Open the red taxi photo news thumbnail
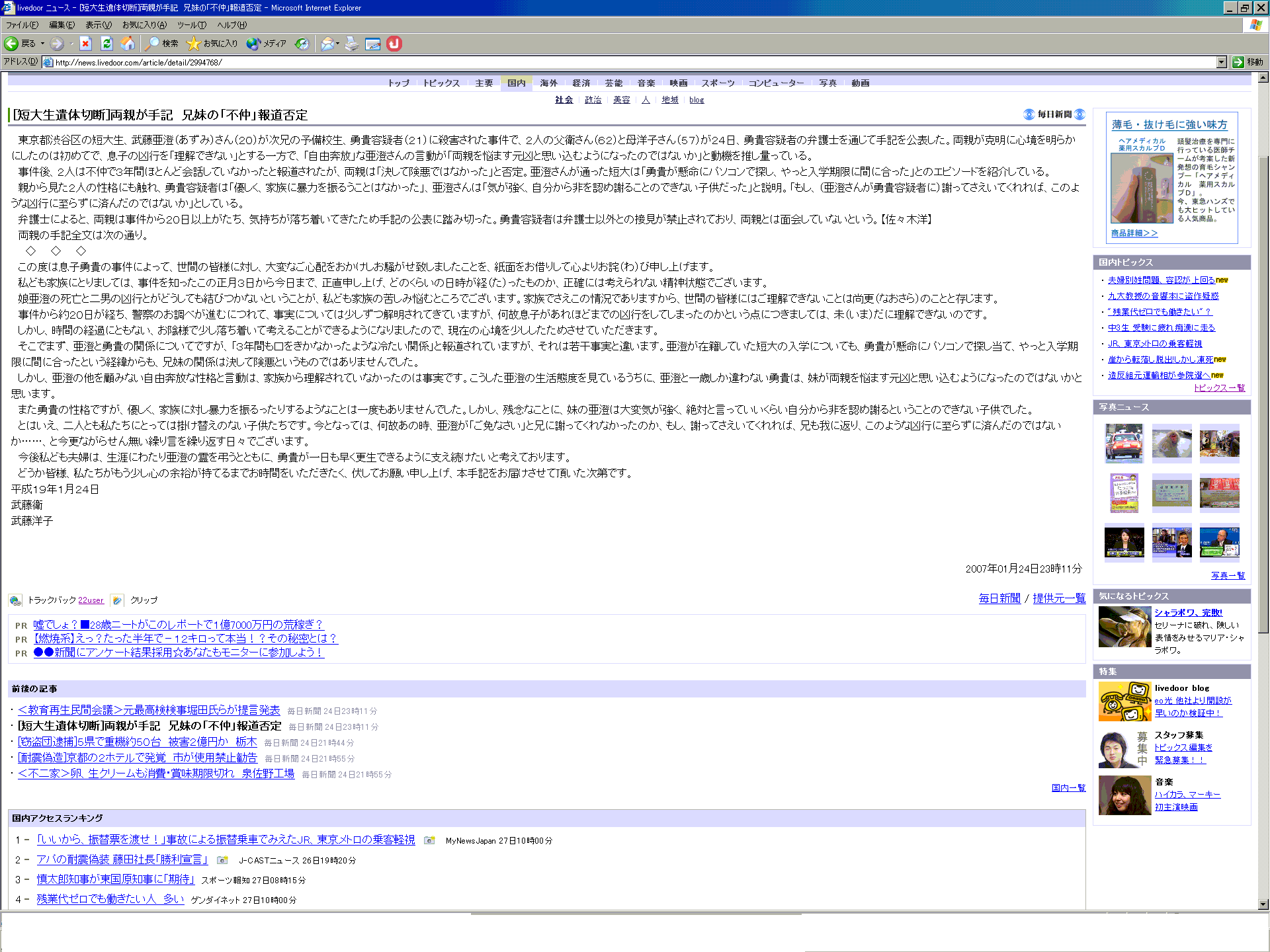 coord(1124,444)
